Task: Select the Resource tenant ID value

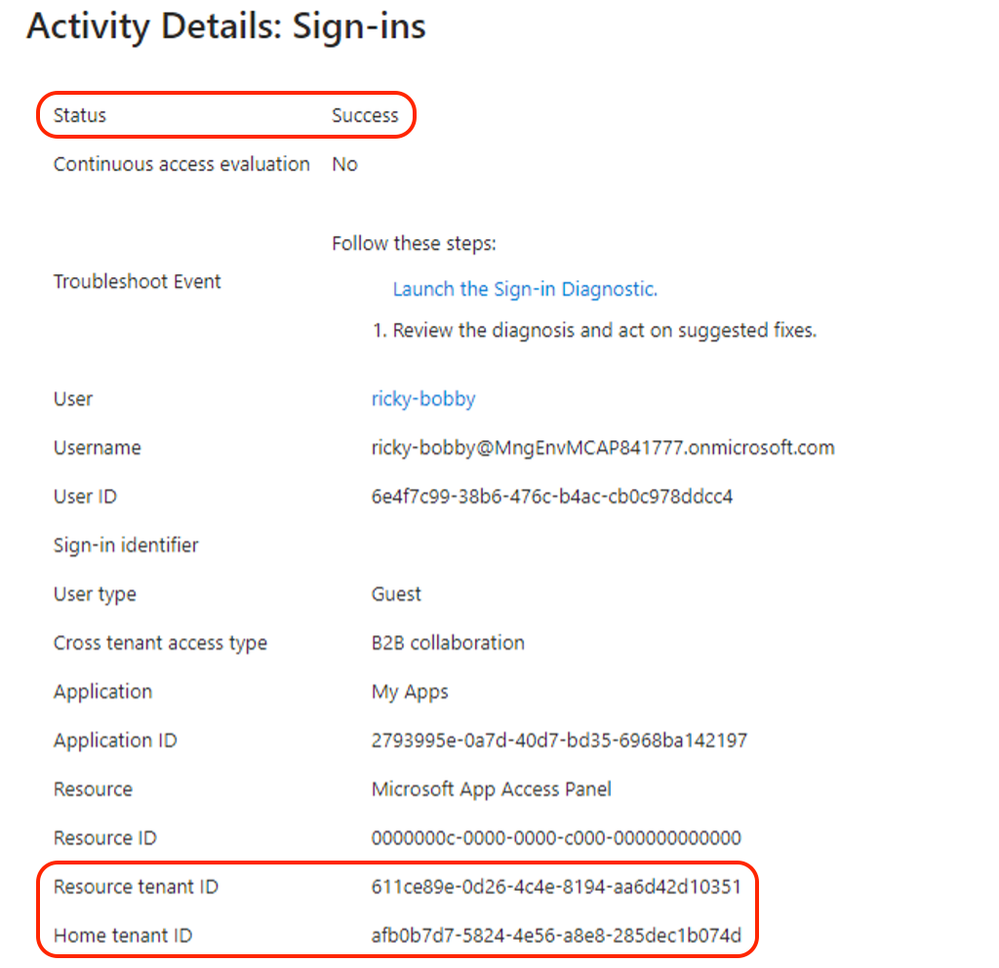Action: [556, 887]
